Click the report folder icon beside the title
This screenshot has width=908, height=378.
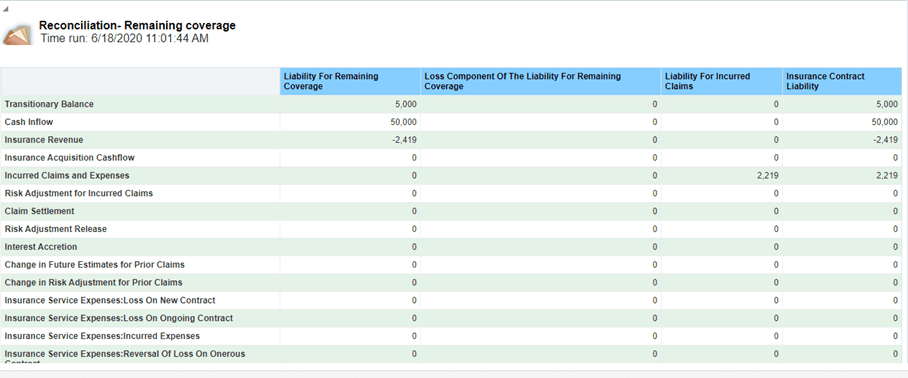18,34
